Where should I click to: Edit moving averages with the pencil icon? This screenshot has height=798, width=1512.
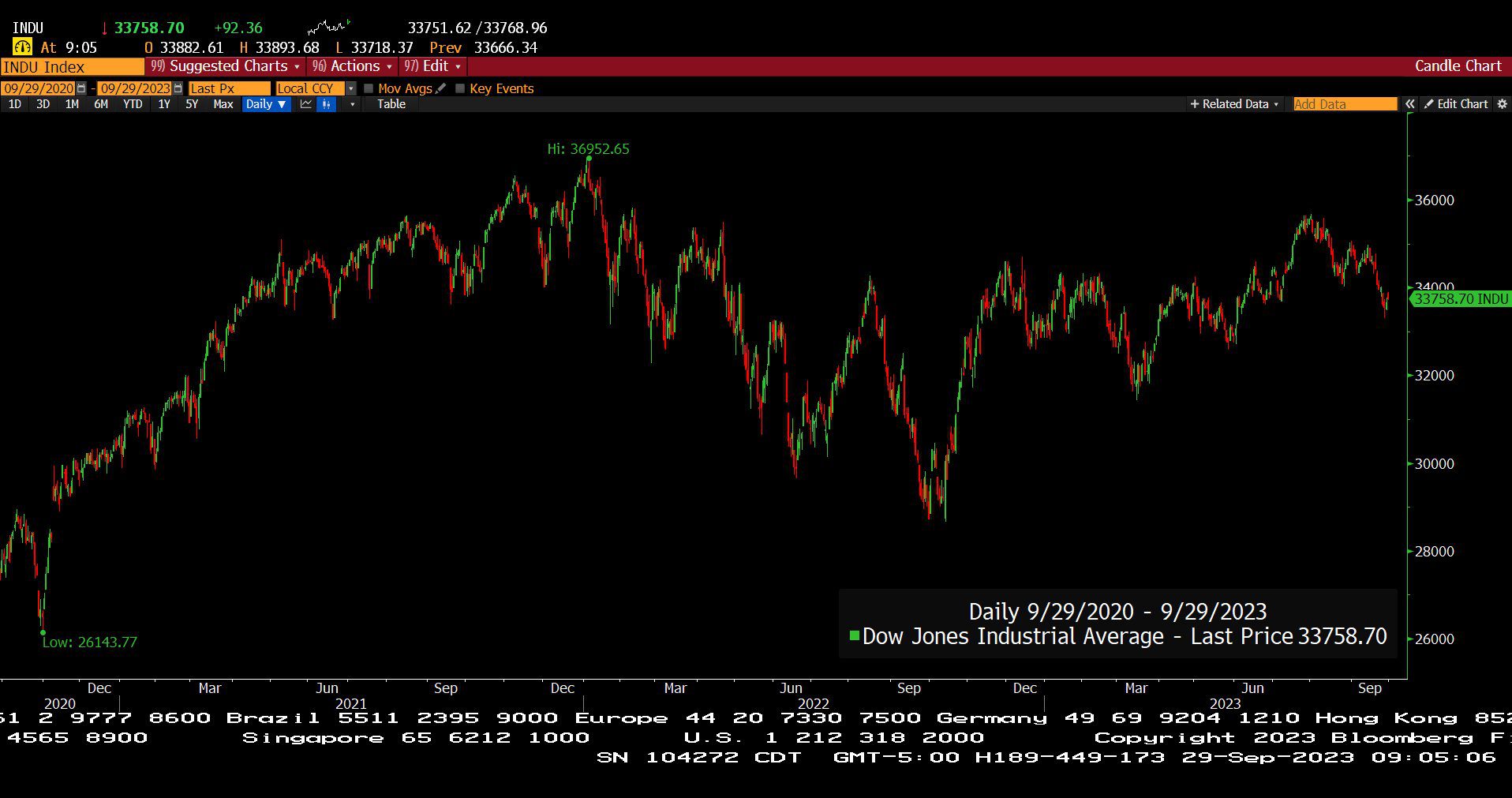(440, 88)
